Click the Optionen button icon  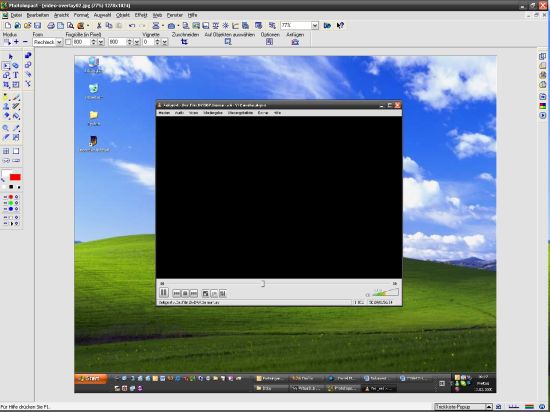click(269, 42)
